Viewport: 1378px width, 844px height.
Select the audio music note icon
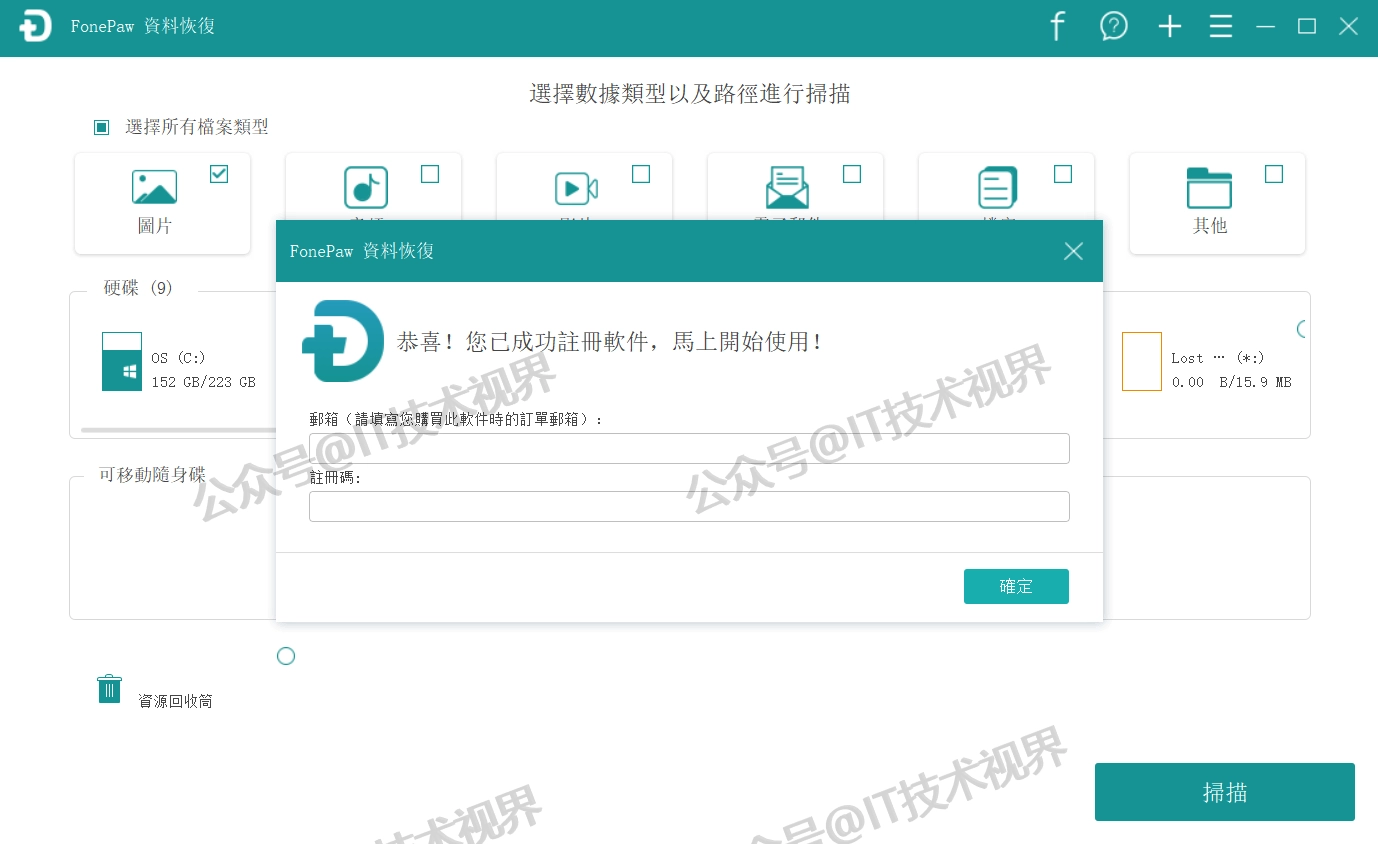click(365, 187)
